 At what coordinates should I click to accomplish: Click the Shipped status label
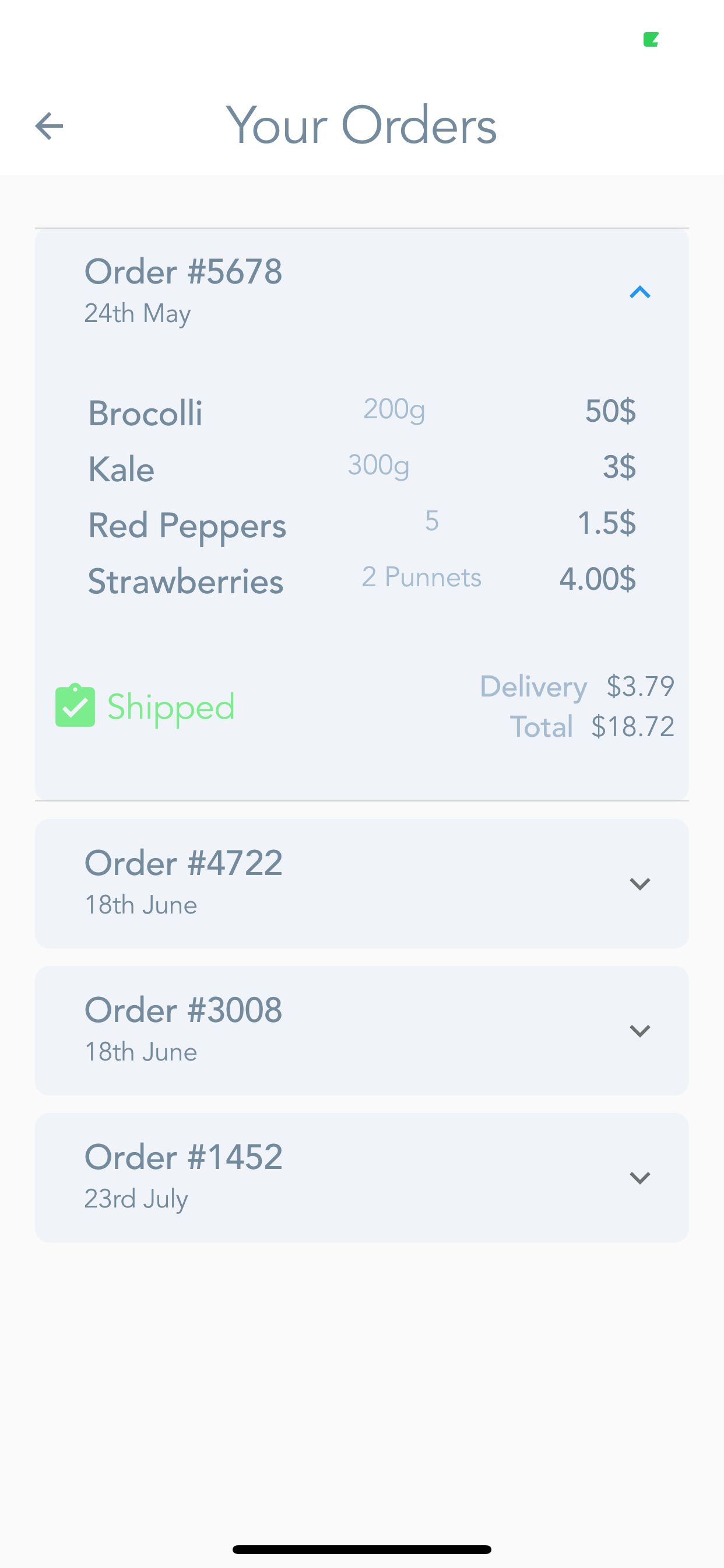pyautogui.click(x=171, y=706)
